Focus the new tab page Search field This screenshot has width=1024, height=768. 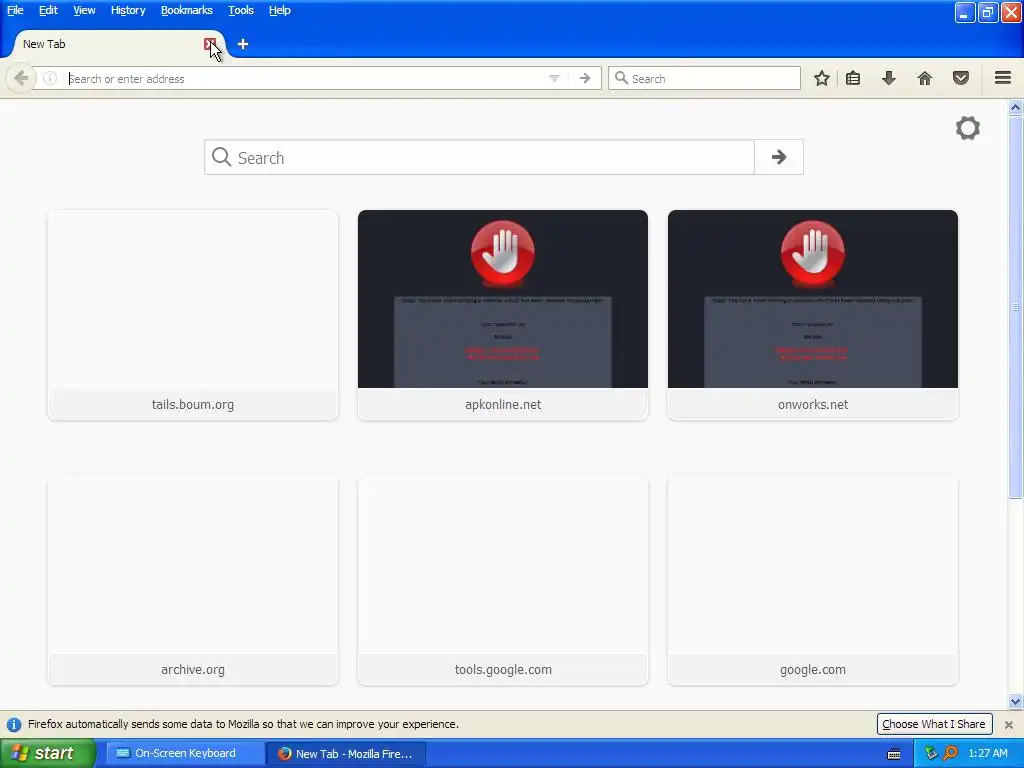[x=479, y=157]
